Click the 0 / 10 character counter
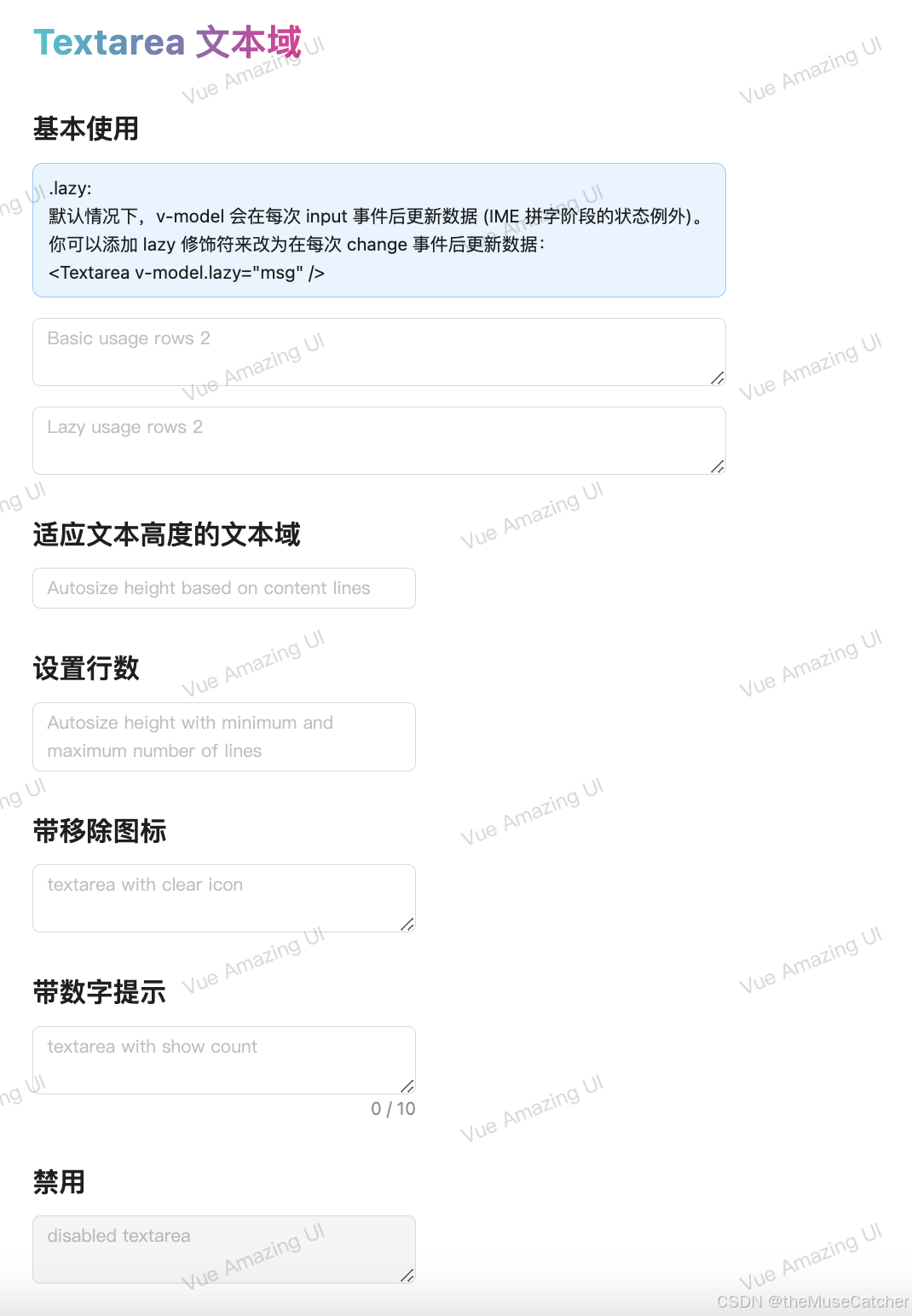912x1316 pixels. [393, 1109]
